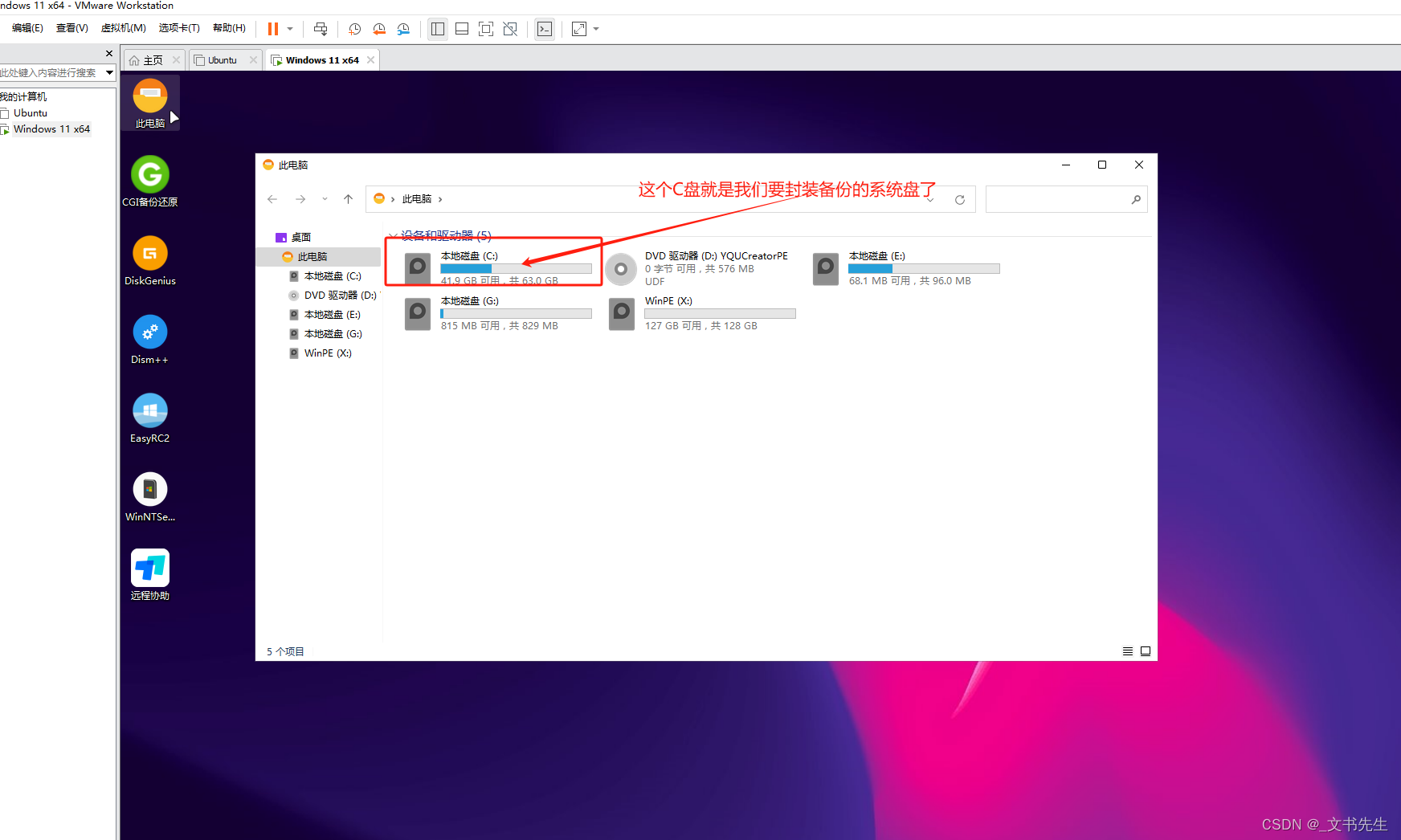Collapse the 设备和驱动器 group
Viewport: 1401px width, 840px height.
(x=392, y=236)
